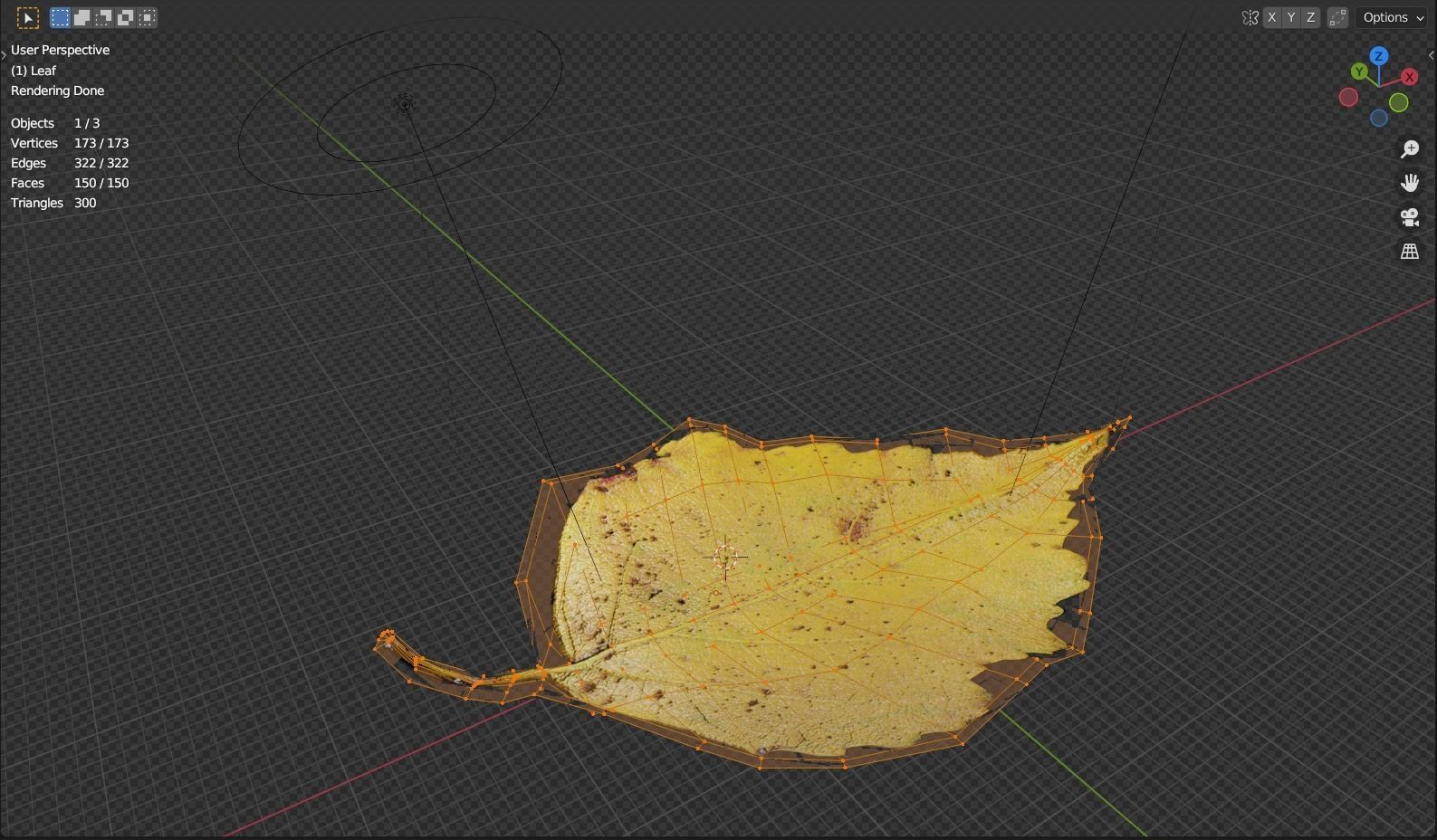Image resolution: width=1437 pixels, height=840 pixels.
Task: Toggle Auto Merge vertices icon
Action: click(x=1337, y=17)
